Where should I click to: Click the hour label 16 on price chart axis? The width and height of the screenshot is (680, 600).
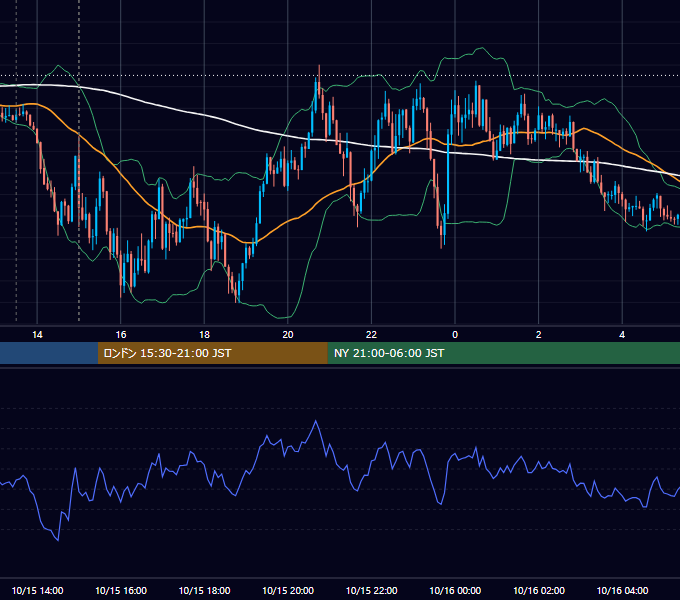click(x=121, y=335)
